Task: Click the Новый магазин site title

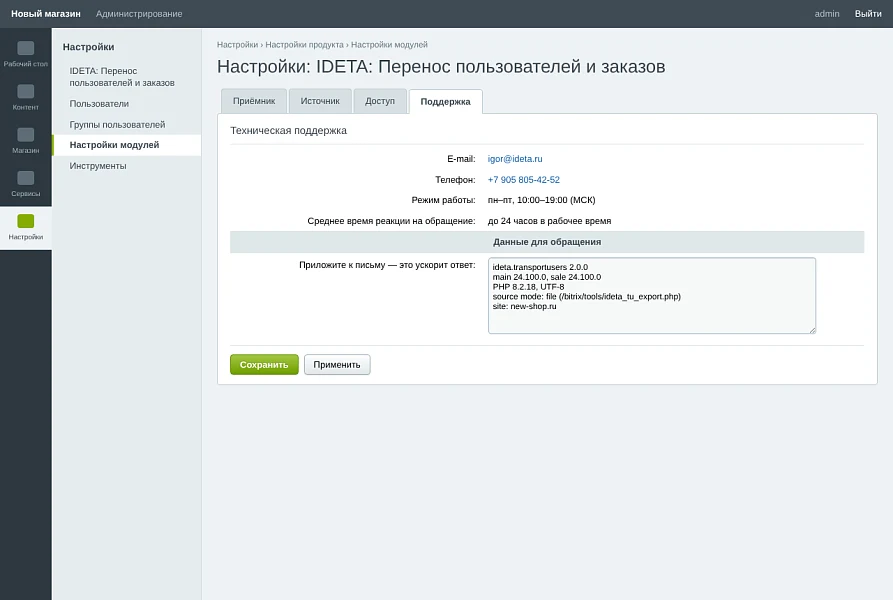Action: (x=46, y=14)
